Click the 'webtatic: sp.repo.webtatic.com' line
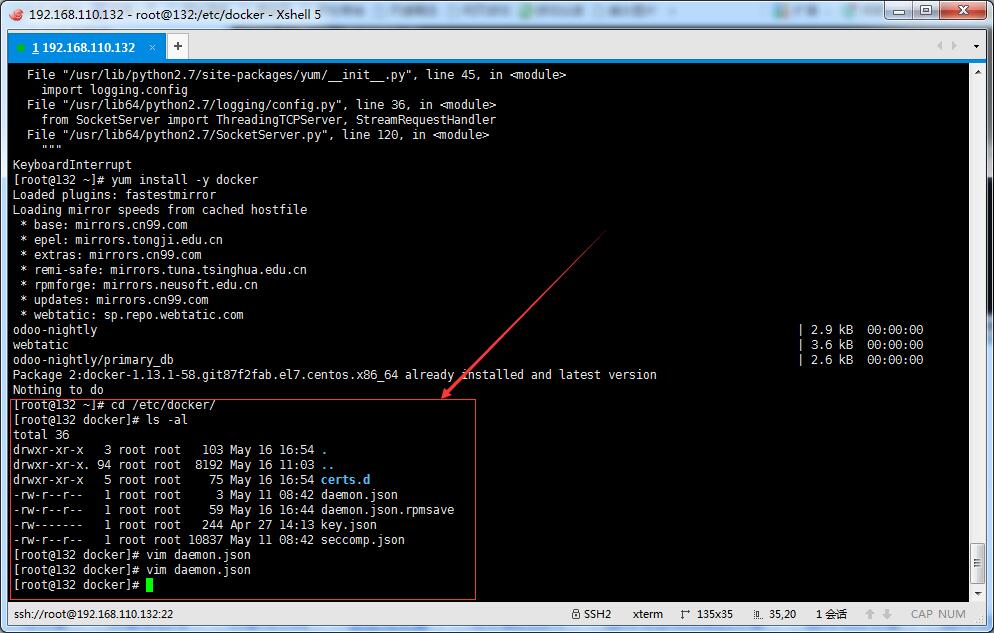The image size is (994, 633). 132,315
